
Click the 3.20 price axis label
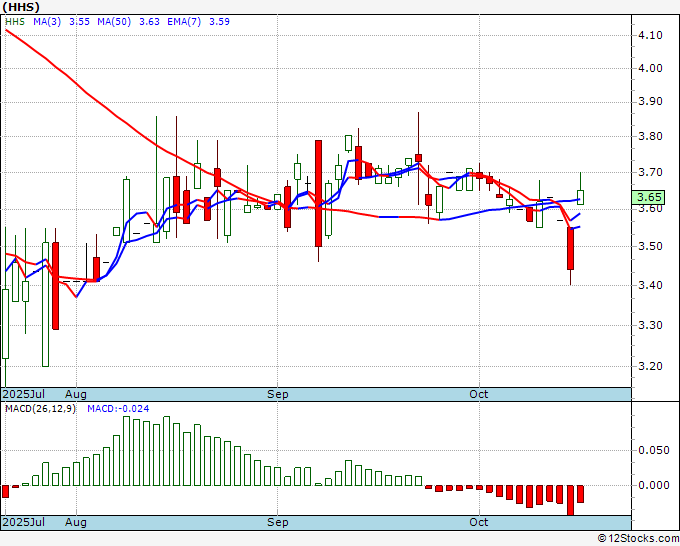tap(651, 366)
